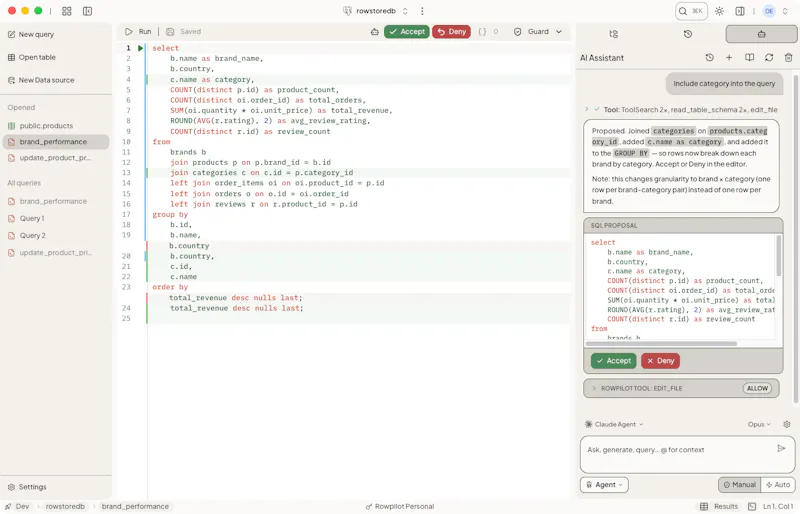
Task: Open the Claude Agent selector
Action: 614,424
